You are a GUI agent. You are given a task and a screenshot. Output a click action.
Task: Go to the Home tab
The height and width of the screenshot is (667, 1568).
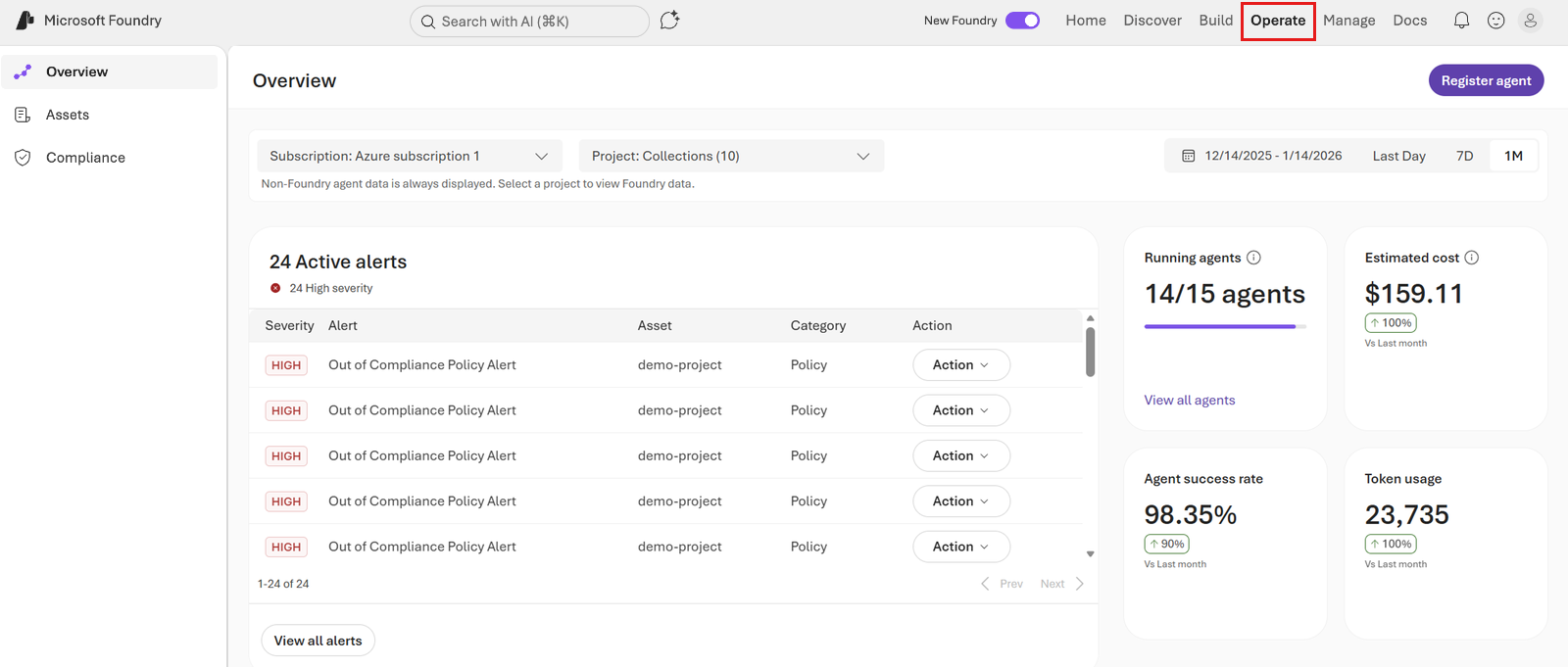pyautogui.click(x=1086, y=21)
